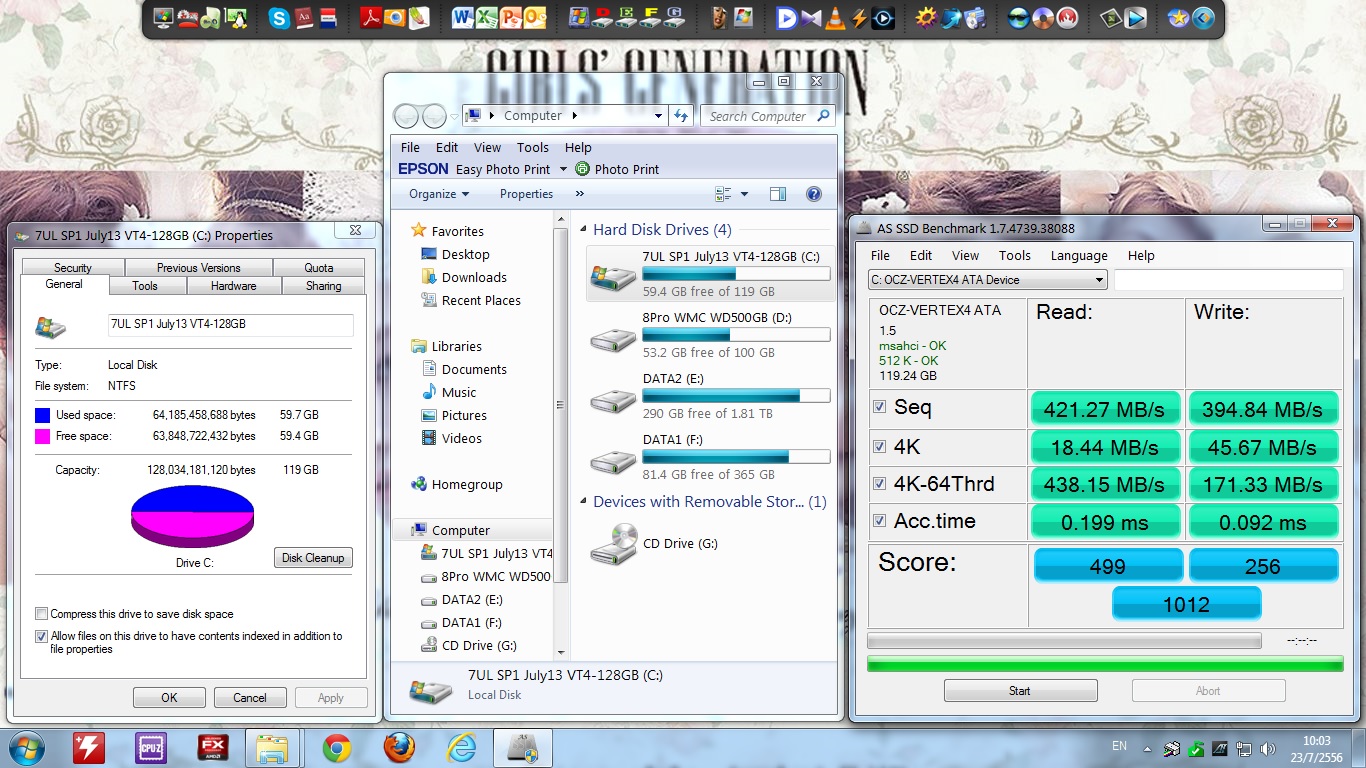Click the volume speaker tray icon
1366x768 pixels.
[x=1269, y=748]
